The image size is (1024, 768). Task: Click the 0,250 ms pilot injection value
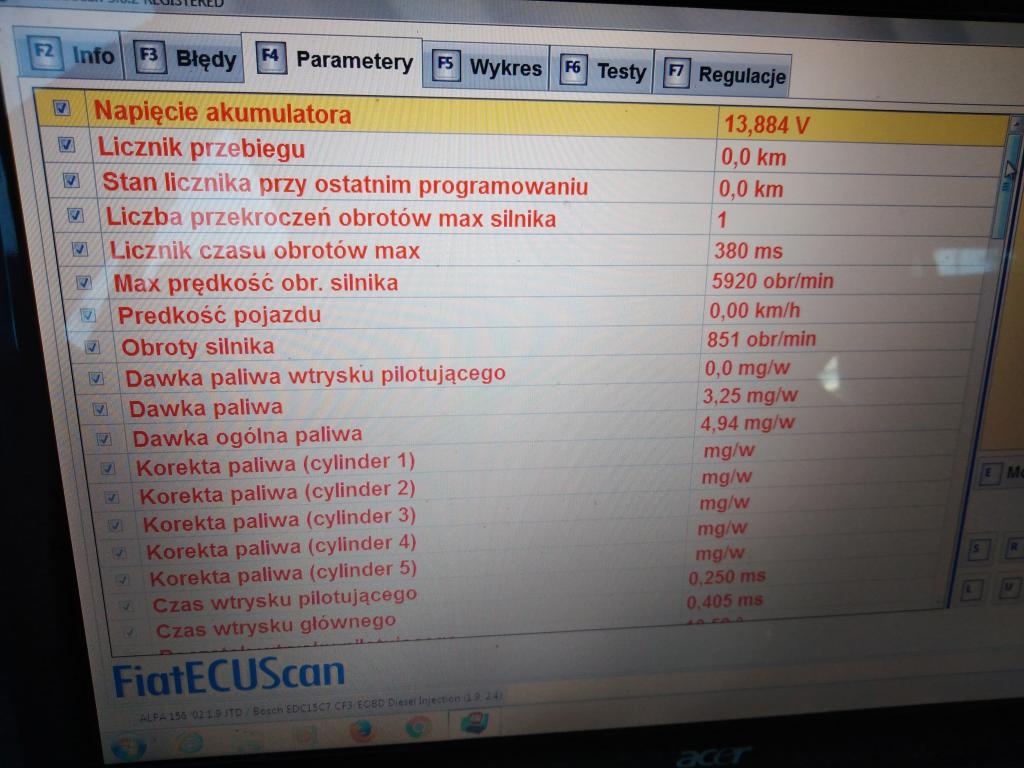(x=727, y=577)
